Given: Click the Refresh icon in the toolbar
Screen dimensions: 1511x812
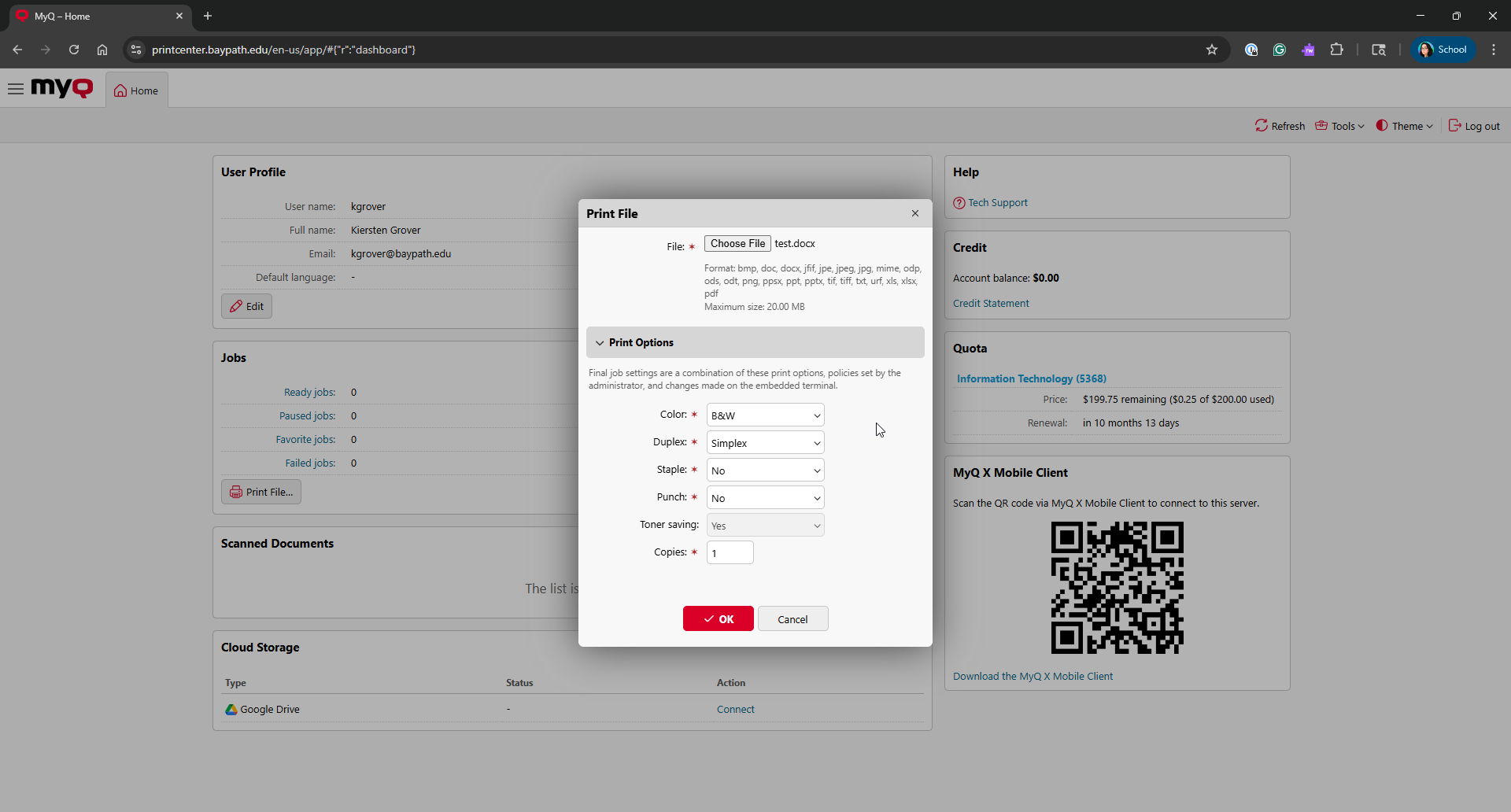Looking at the screenshot, I should pyautogui.click(x=1262, y=126).
